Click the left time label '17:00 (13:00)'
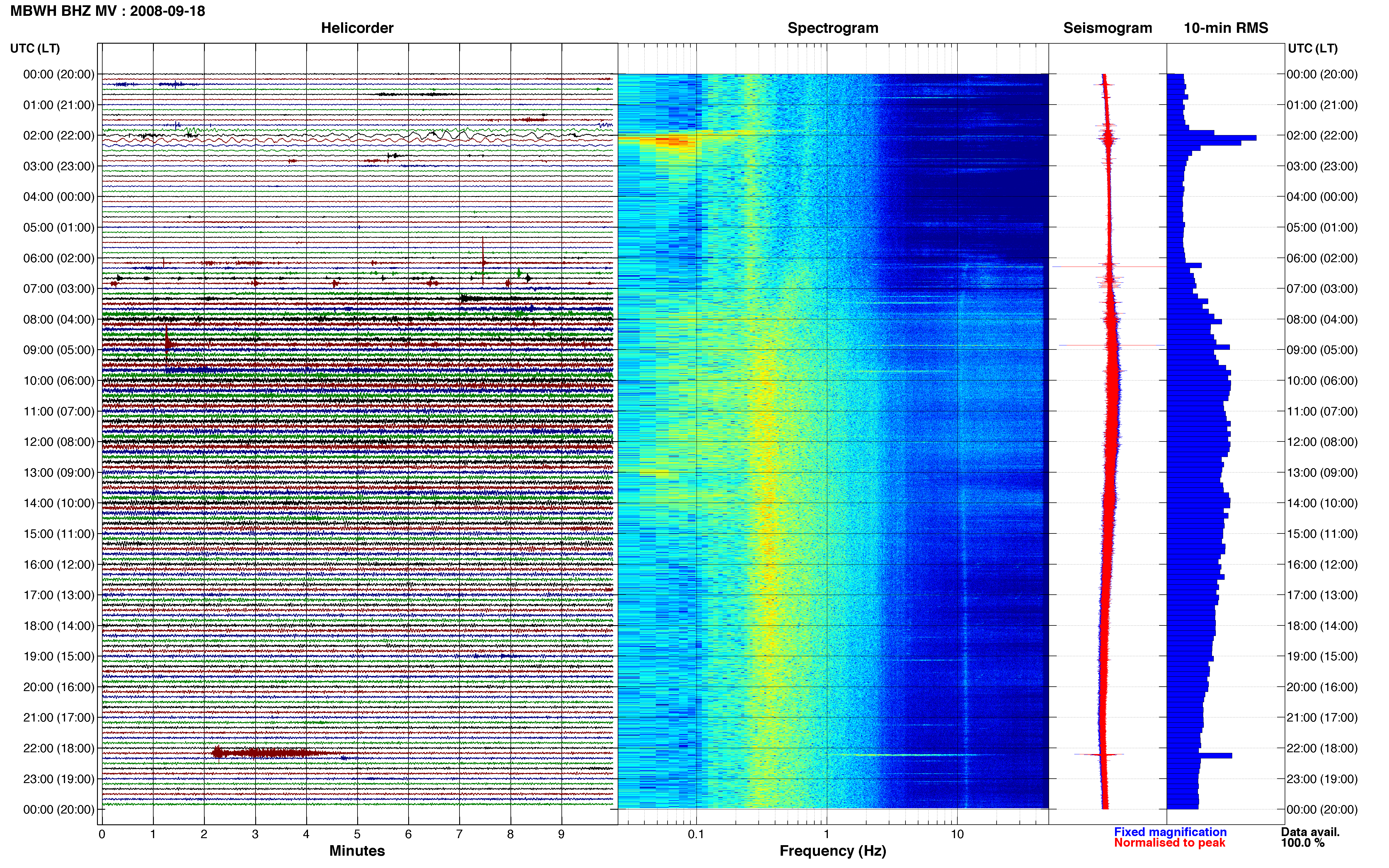The height and width of the screenshot is (868, 1389). [59, 595]
